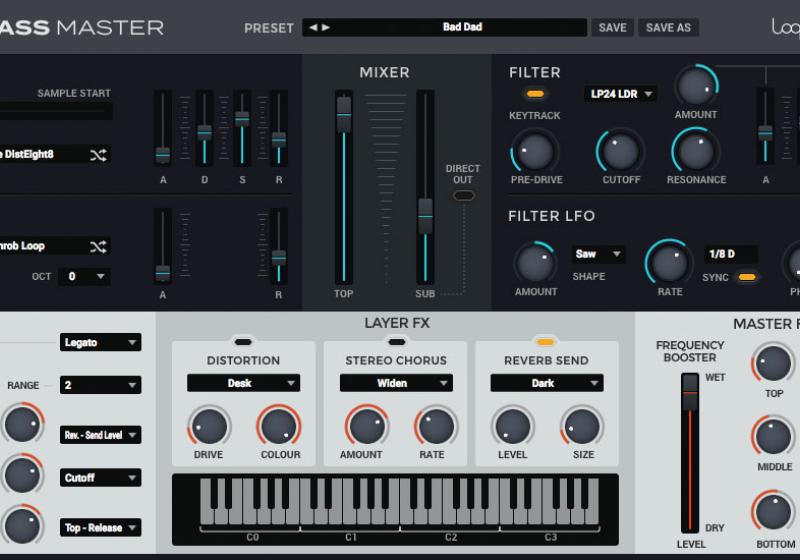Viewport: 800px width, 560px height.
Task: Click the Distortion COLOUR knob
Action: [279, 427]
